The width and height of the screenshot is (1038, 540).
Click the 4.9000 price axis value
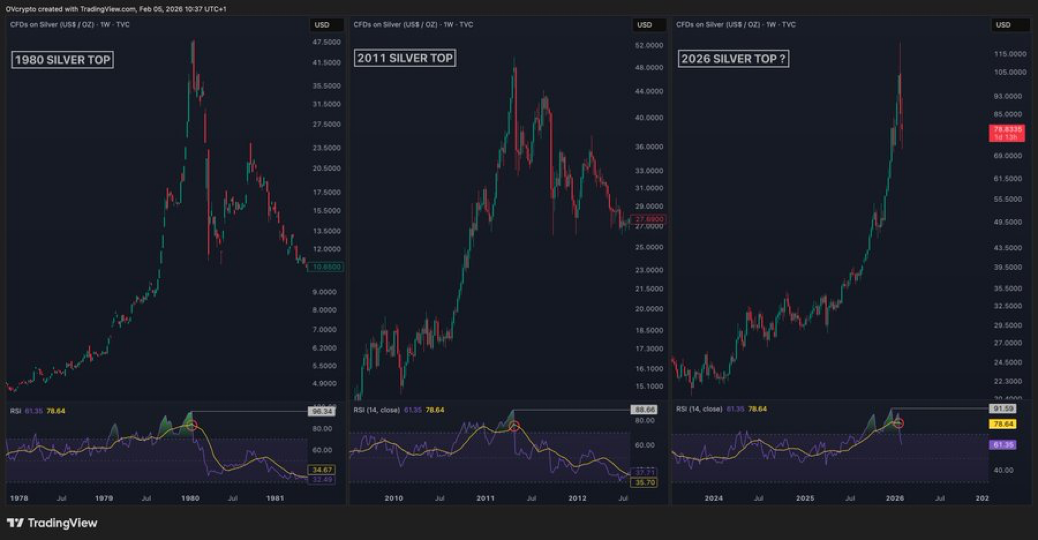(x=324, y=384)
